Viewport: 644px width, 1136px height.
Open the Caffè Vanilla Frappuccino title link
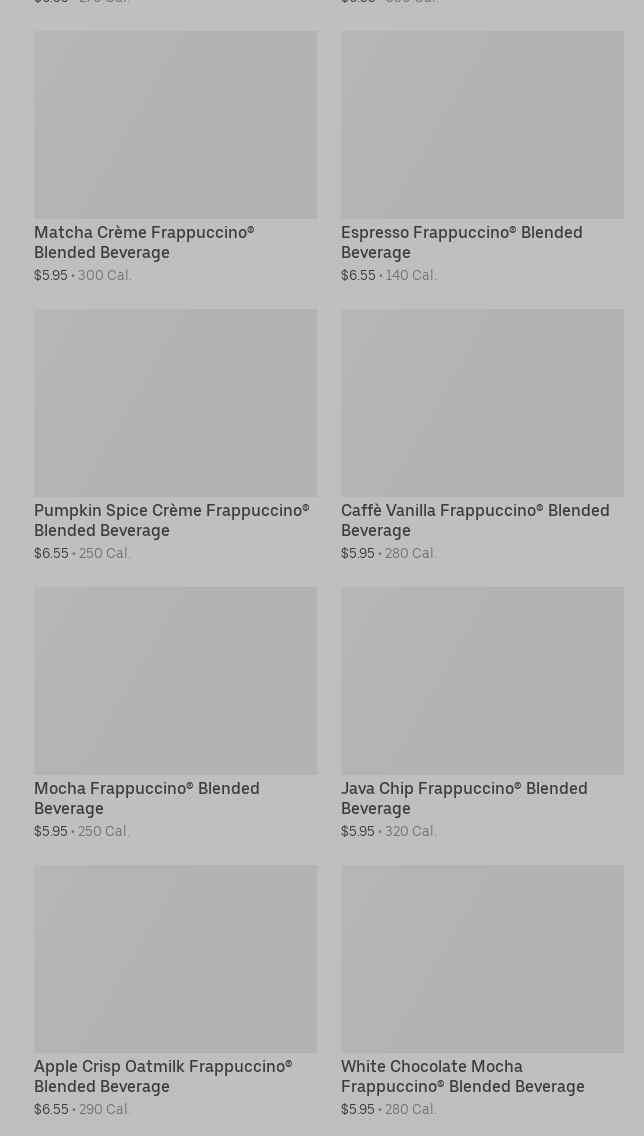click(x=474, y=520)
